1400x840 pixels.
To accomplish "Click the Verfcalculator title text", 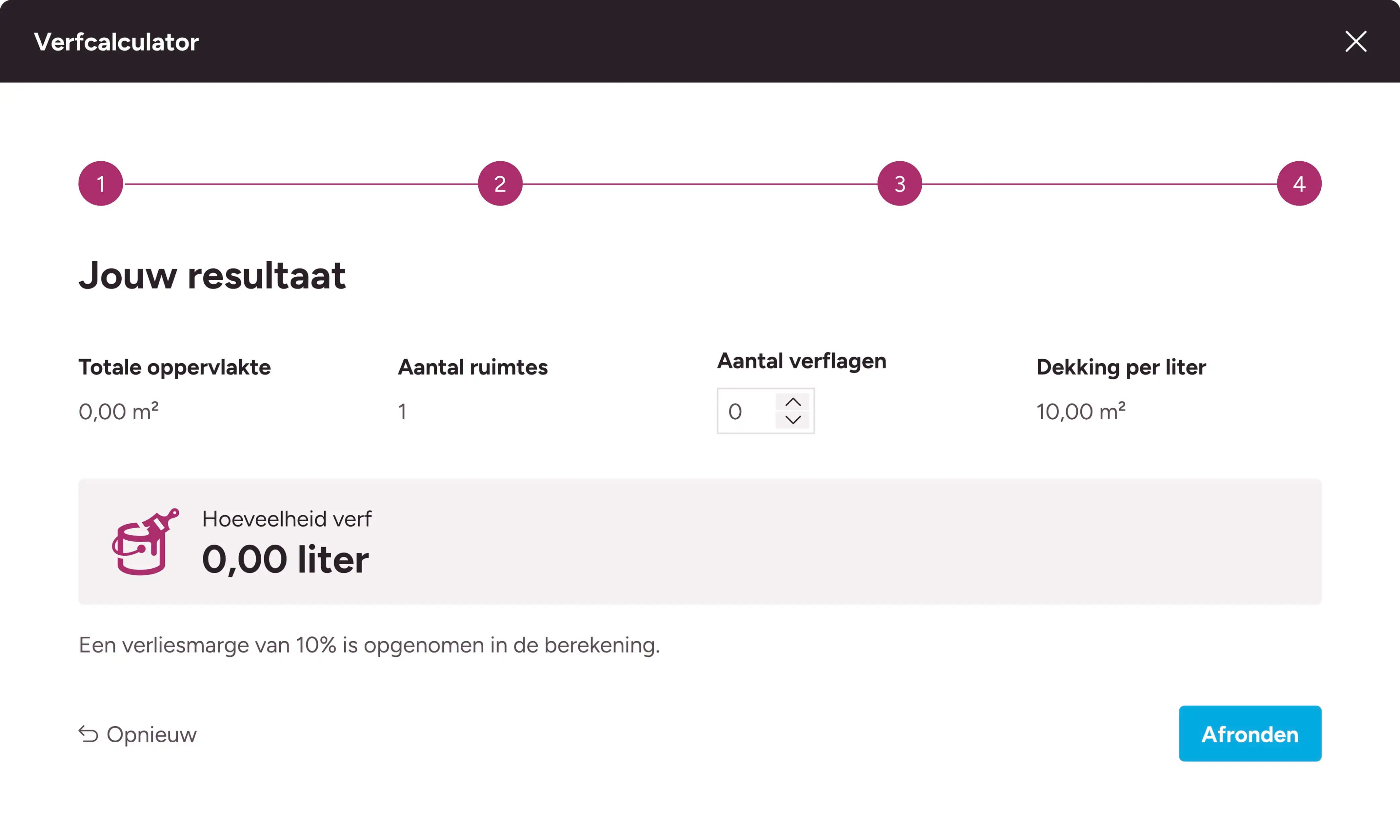I will point(117,42).
